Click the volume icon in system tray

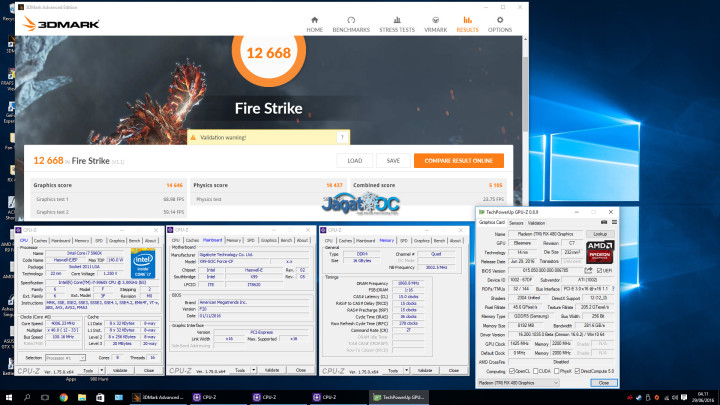pos(675,398)
